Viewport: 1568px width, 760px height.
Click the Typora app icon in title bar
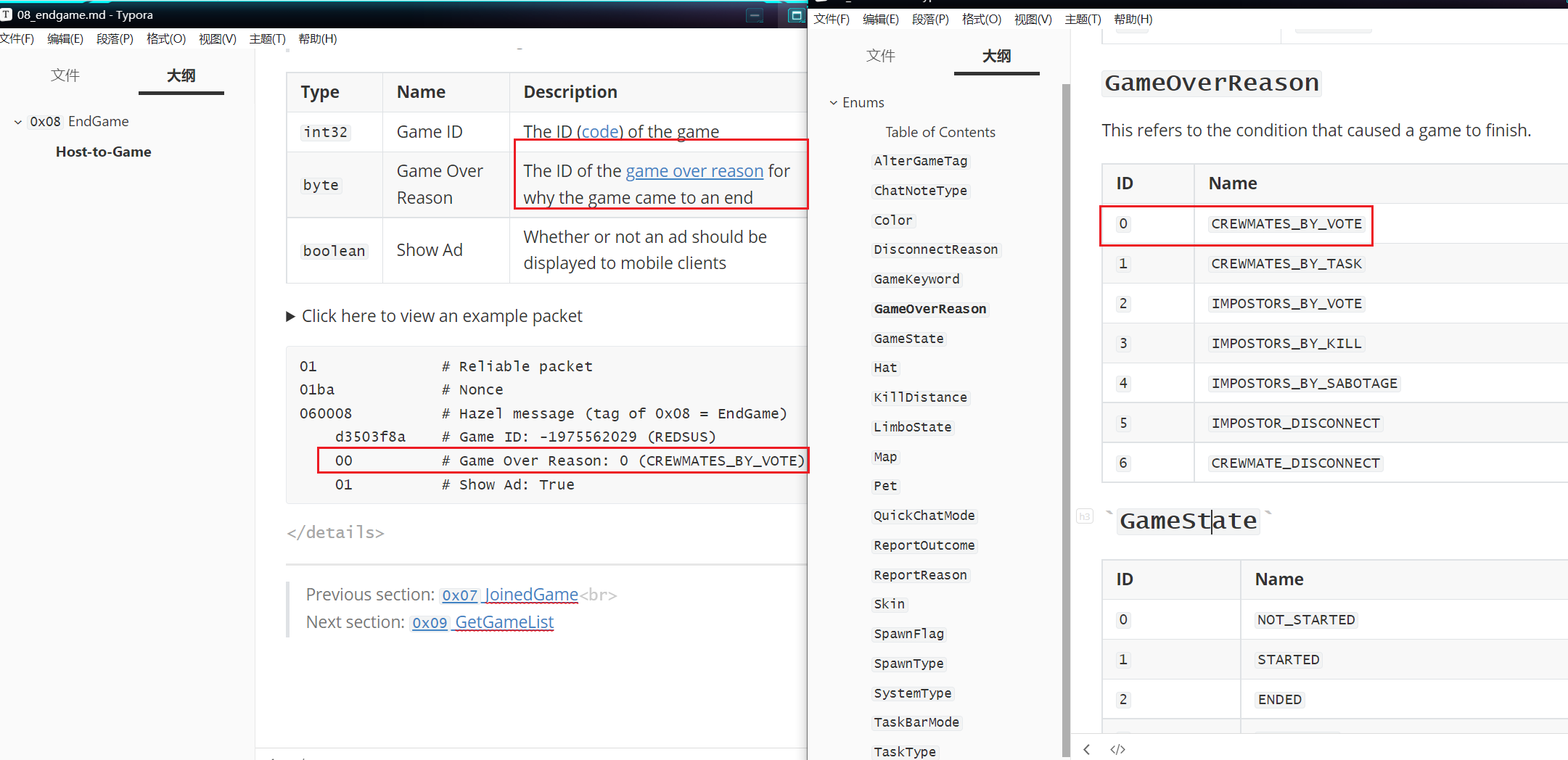(6, 15)
